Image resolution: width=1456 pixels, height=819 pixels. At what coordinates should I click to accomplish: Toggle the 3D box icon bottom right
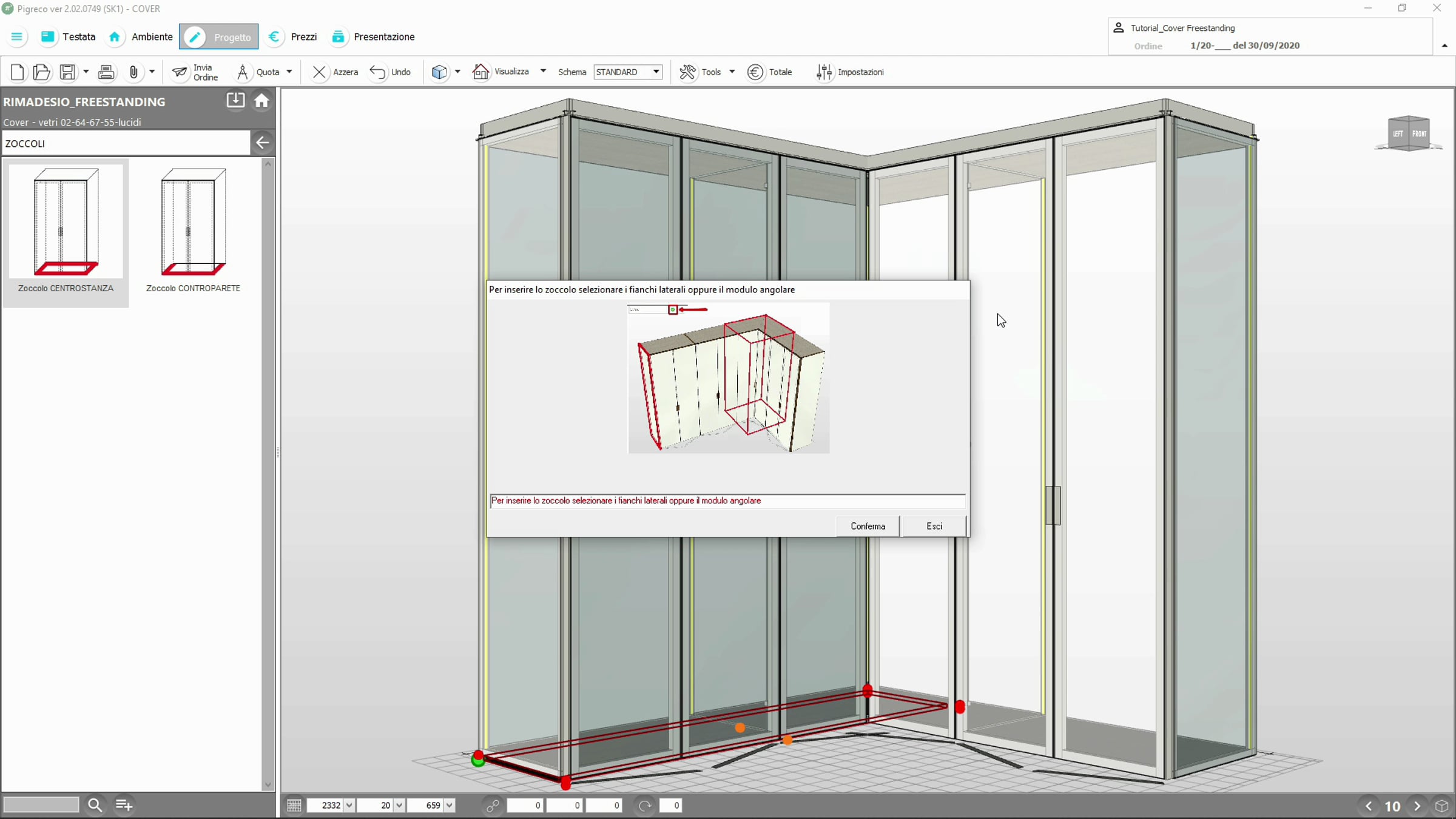point(1441,806)
